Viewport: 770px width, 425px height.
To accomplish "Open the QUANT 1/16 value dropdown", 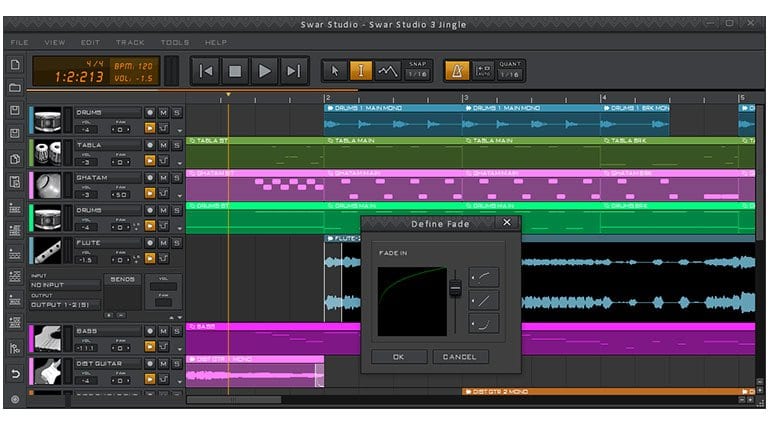I will (510, 75).
